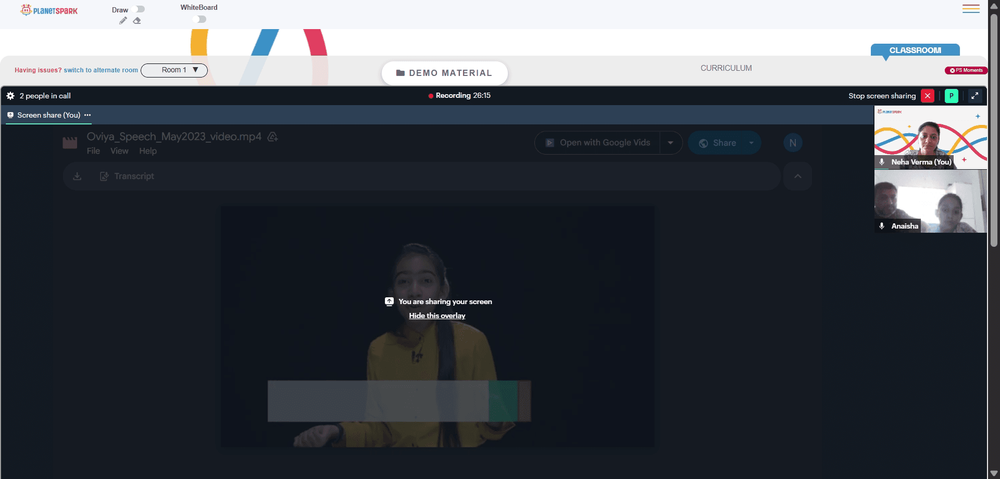Screen dimensions: 1000x479
Task: Toggle the WhiteBoard switch
Action: [200, 19]
